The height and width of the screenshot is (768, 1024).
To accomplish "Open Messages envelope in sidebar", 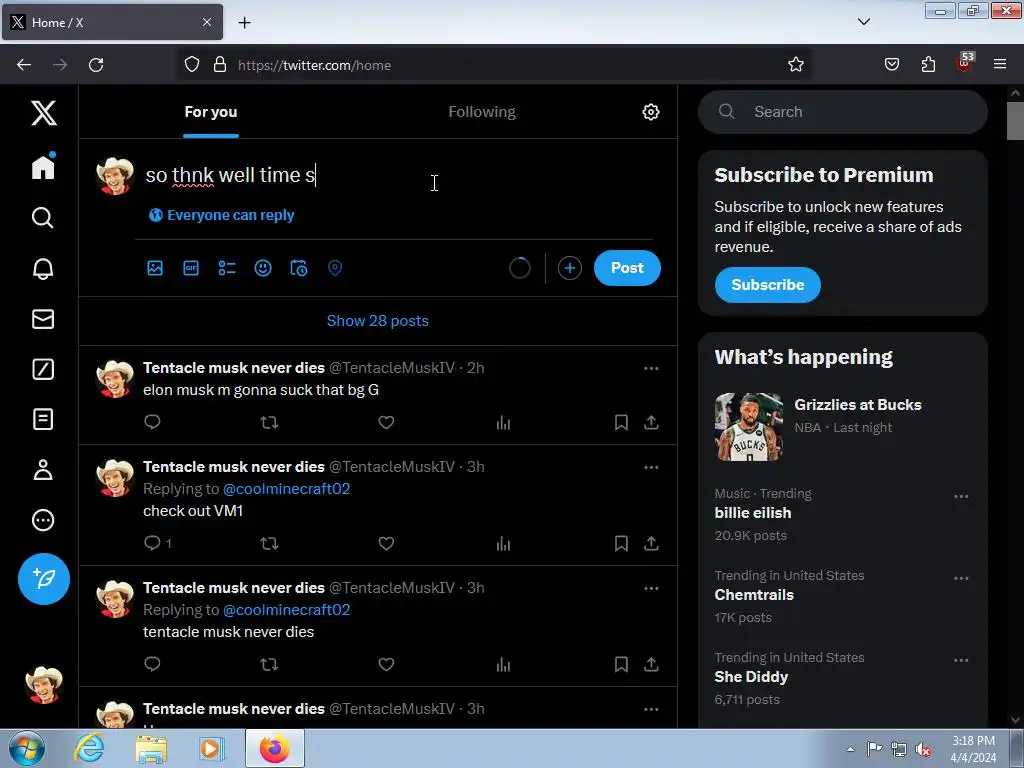I will [x=43, y=319].
